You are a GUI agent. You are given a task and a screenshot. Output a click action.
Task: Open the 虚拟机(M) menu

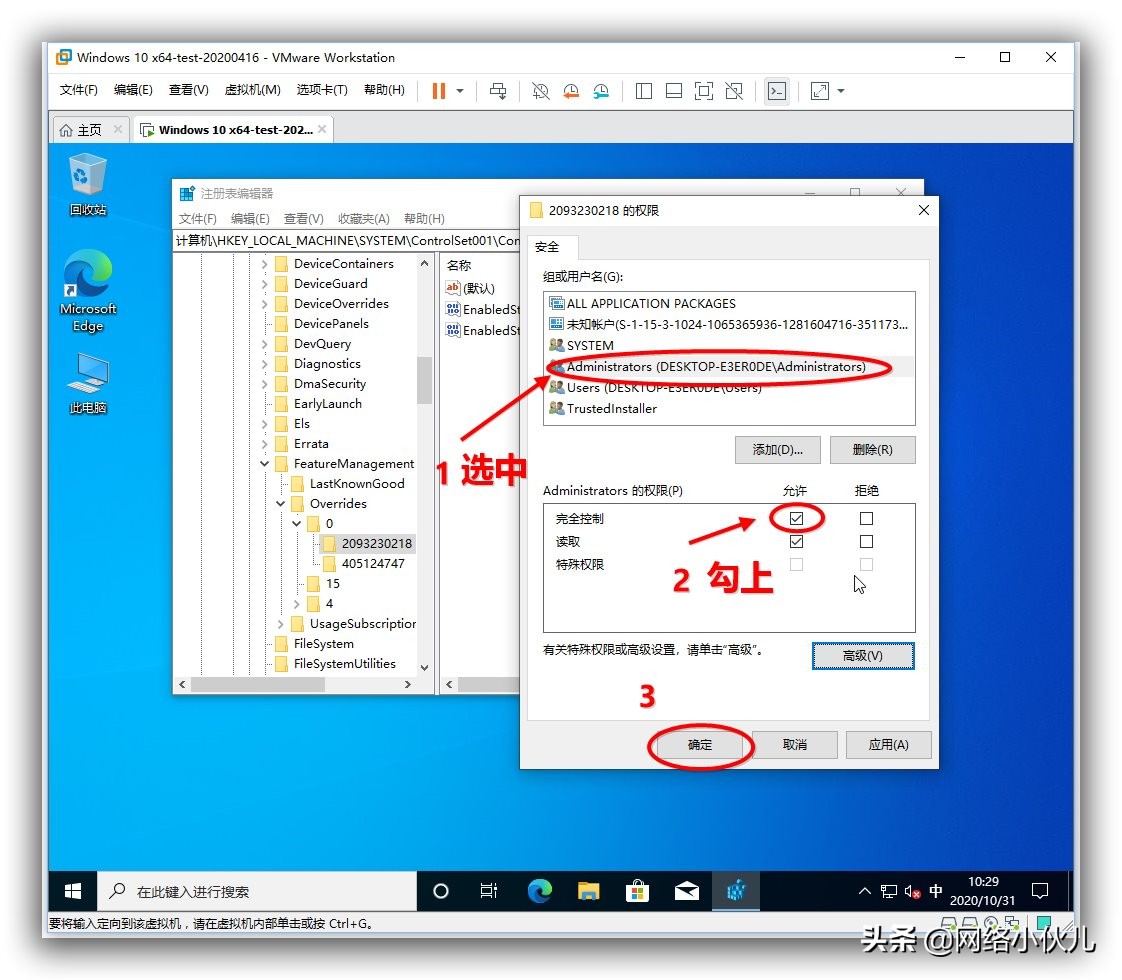point(252,88)
